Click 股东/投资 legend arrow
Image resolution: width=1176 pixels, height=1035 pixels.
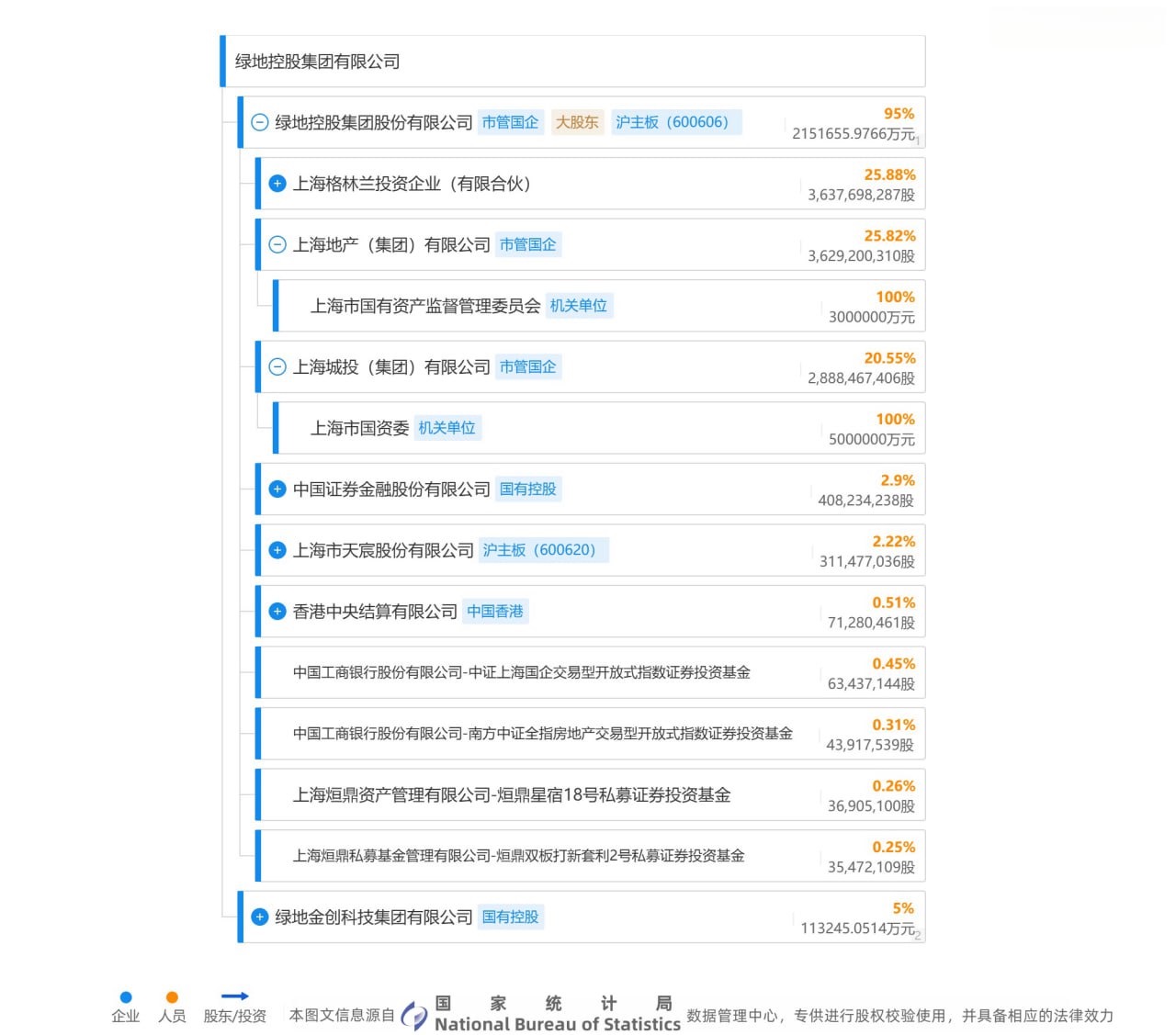click(234, 996)
